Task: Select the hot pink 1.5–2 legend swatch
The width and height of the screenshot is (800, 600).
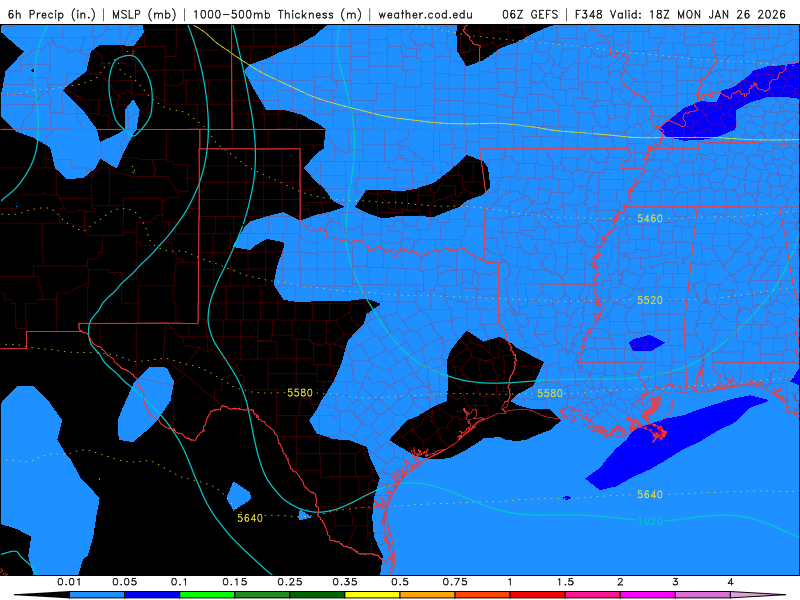Action: (593, 595)
